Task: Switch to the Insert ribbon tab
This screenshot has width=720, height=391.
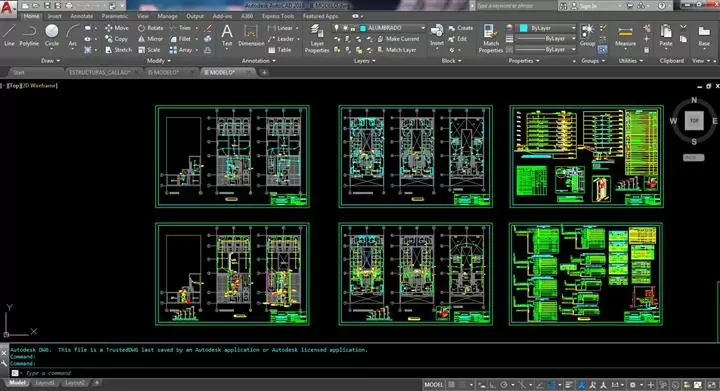Action: tap(55, 16)
